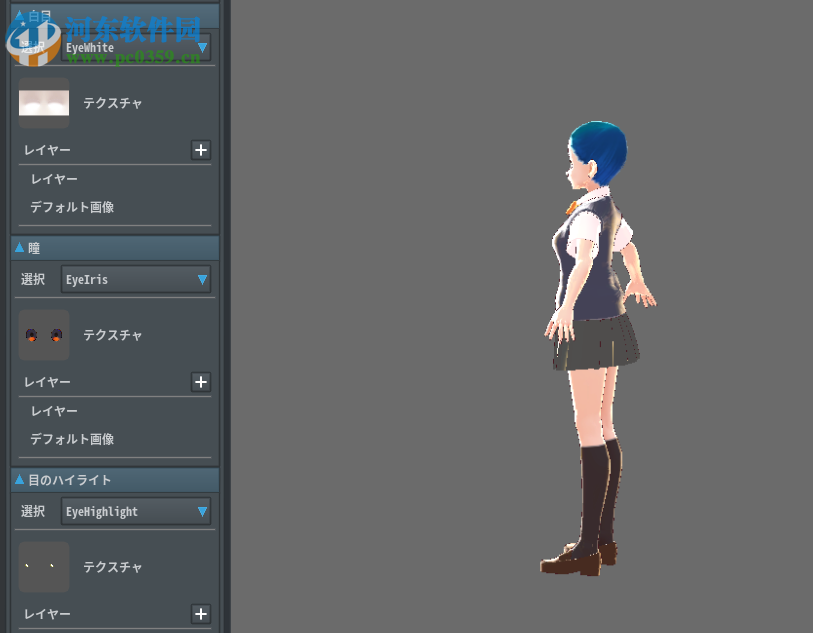This screenshot has width=813, height=633.
Task: Add a new layer in the 瞳 section
Action: pyautogui.click(x=200, y=382)
